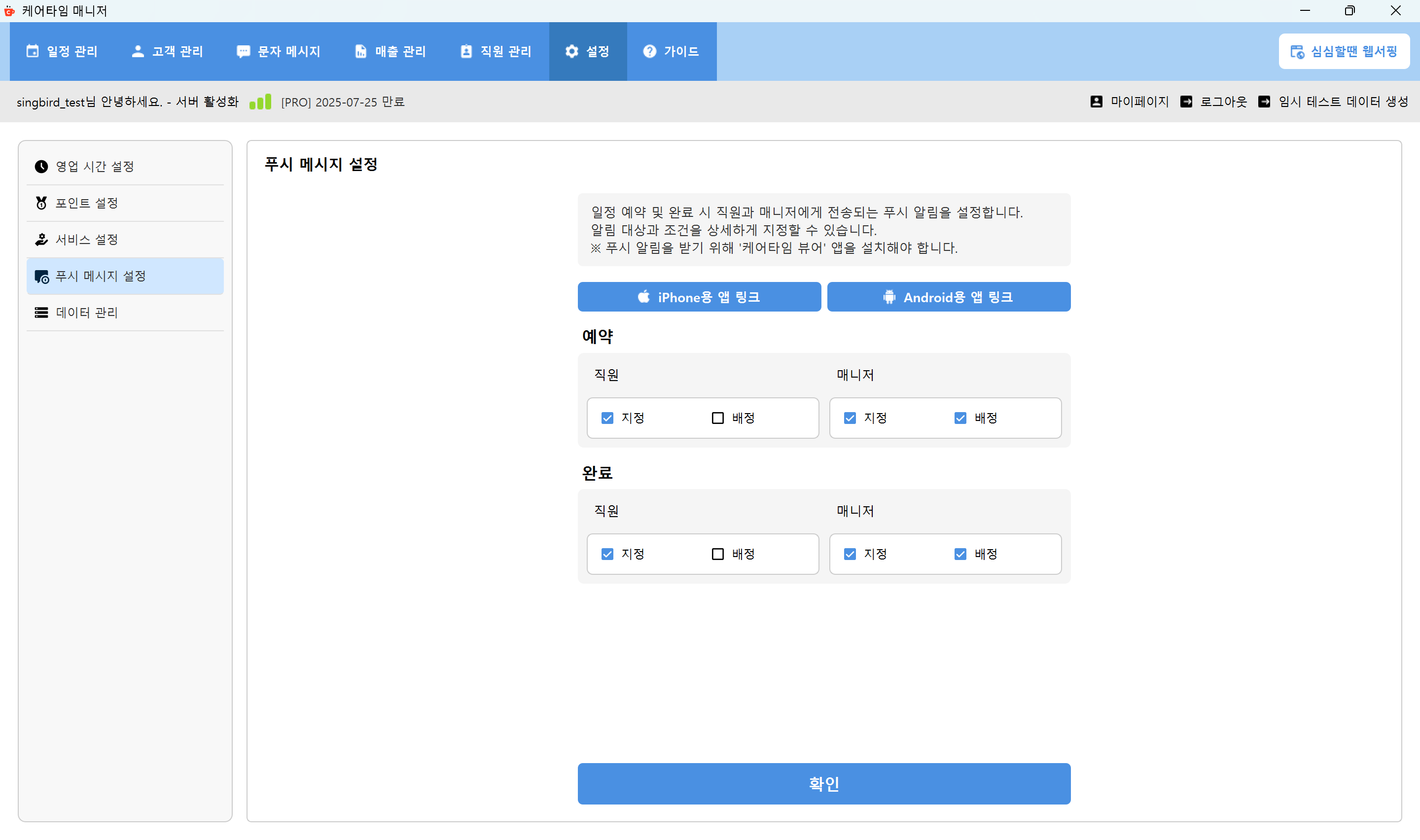Click the medal icon next to 포인트 설정
The width and height of the screenshot is (1420, 840).
coord(41,203)
